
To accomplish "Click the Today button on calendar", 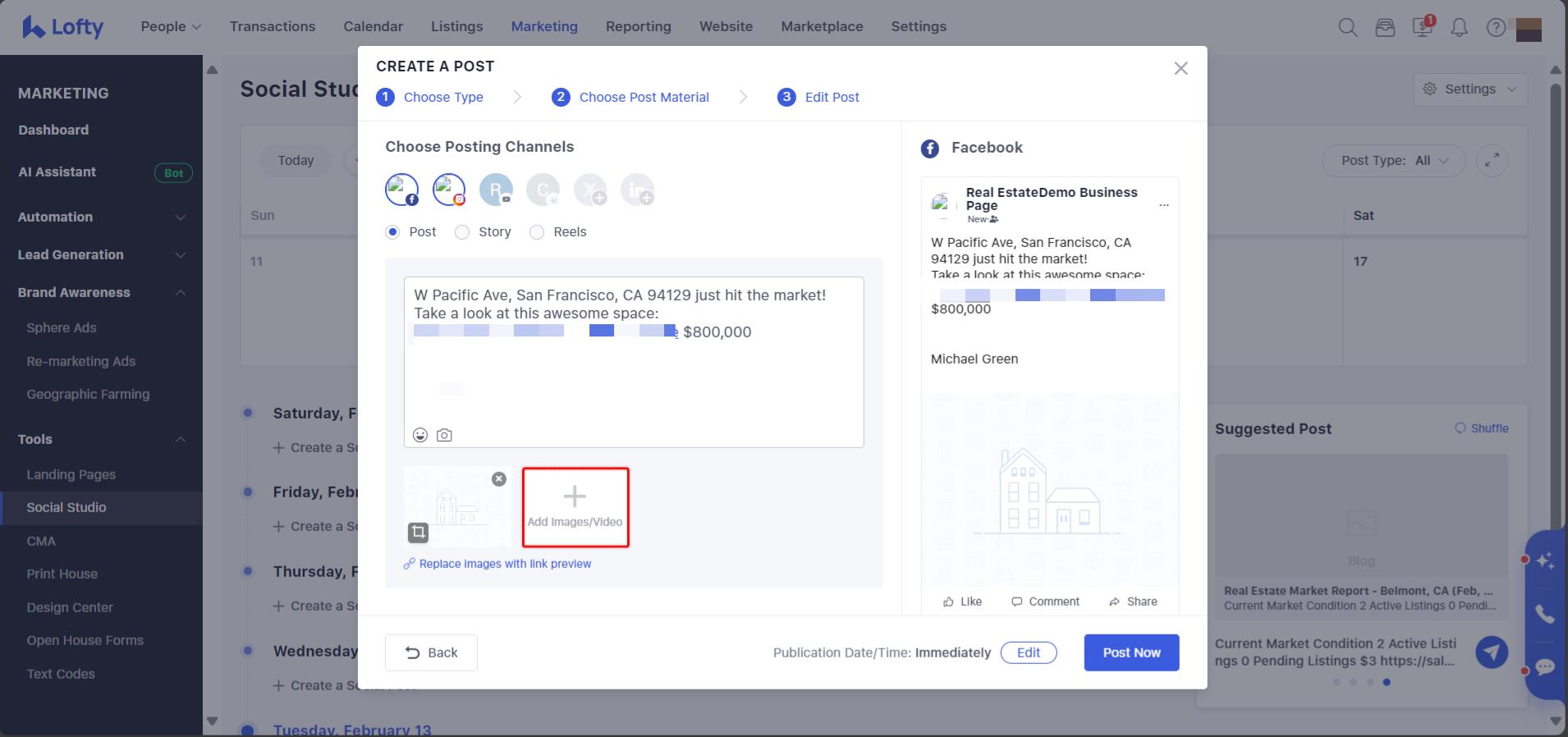I will pyautogui.click(x=296, y=161).
